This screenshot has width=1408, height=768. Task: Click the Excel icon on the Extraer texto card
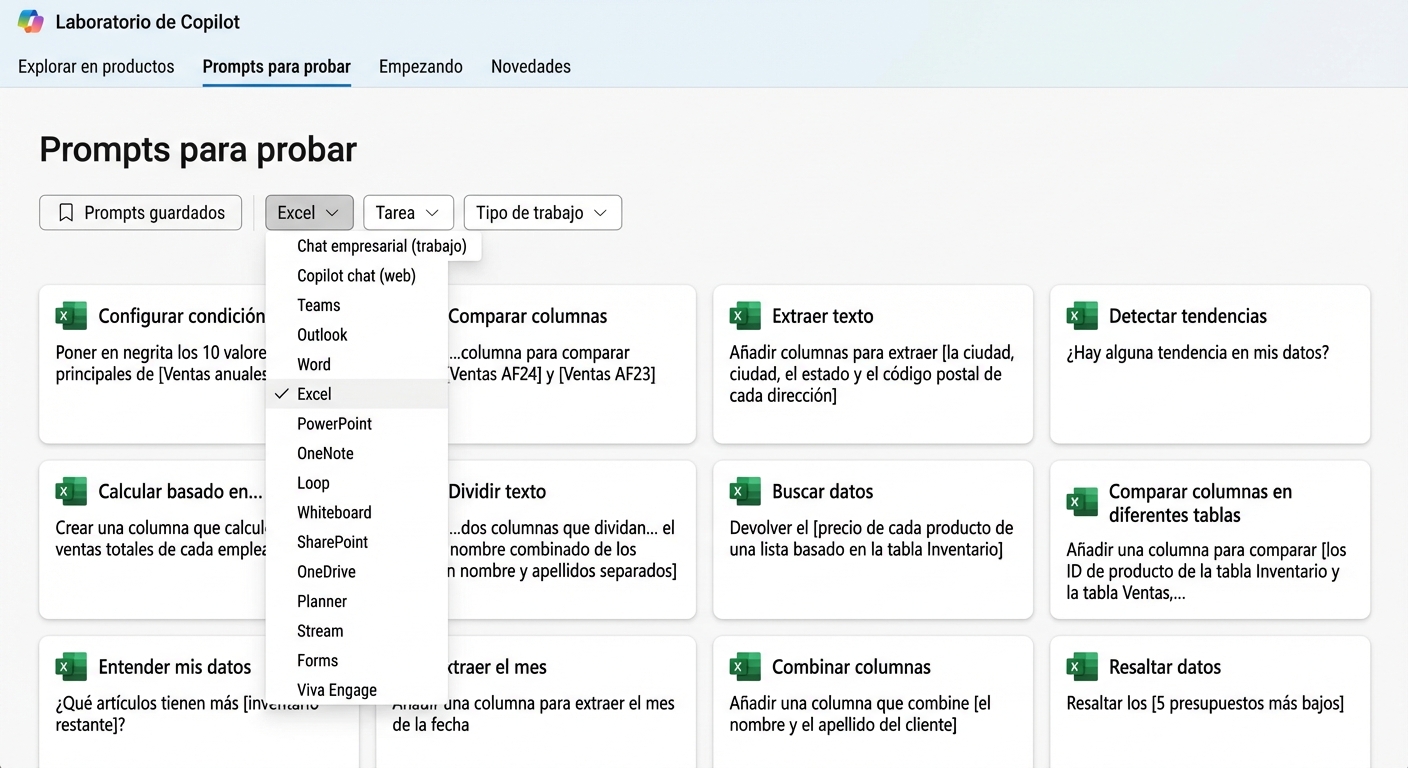pyautogui.click(x=745, y=315)
